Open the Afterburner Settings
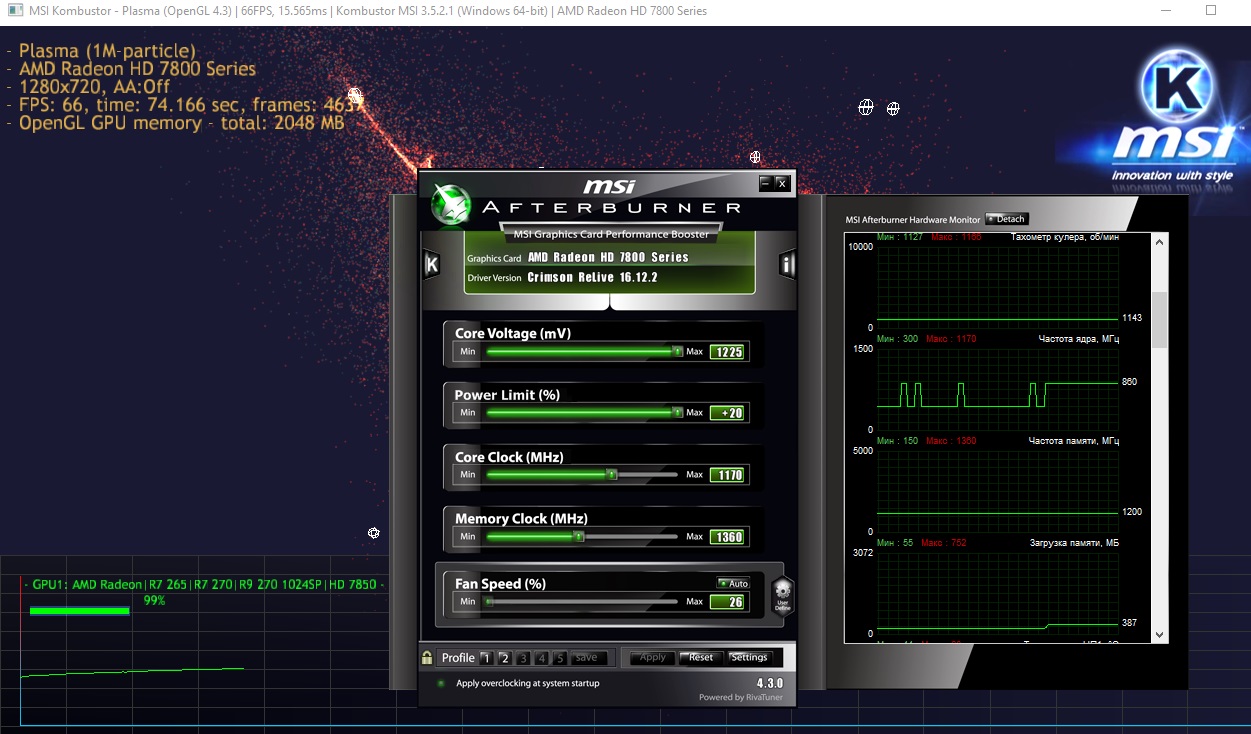The height and width of the screenshot is (734, 1251). (749, 657)
